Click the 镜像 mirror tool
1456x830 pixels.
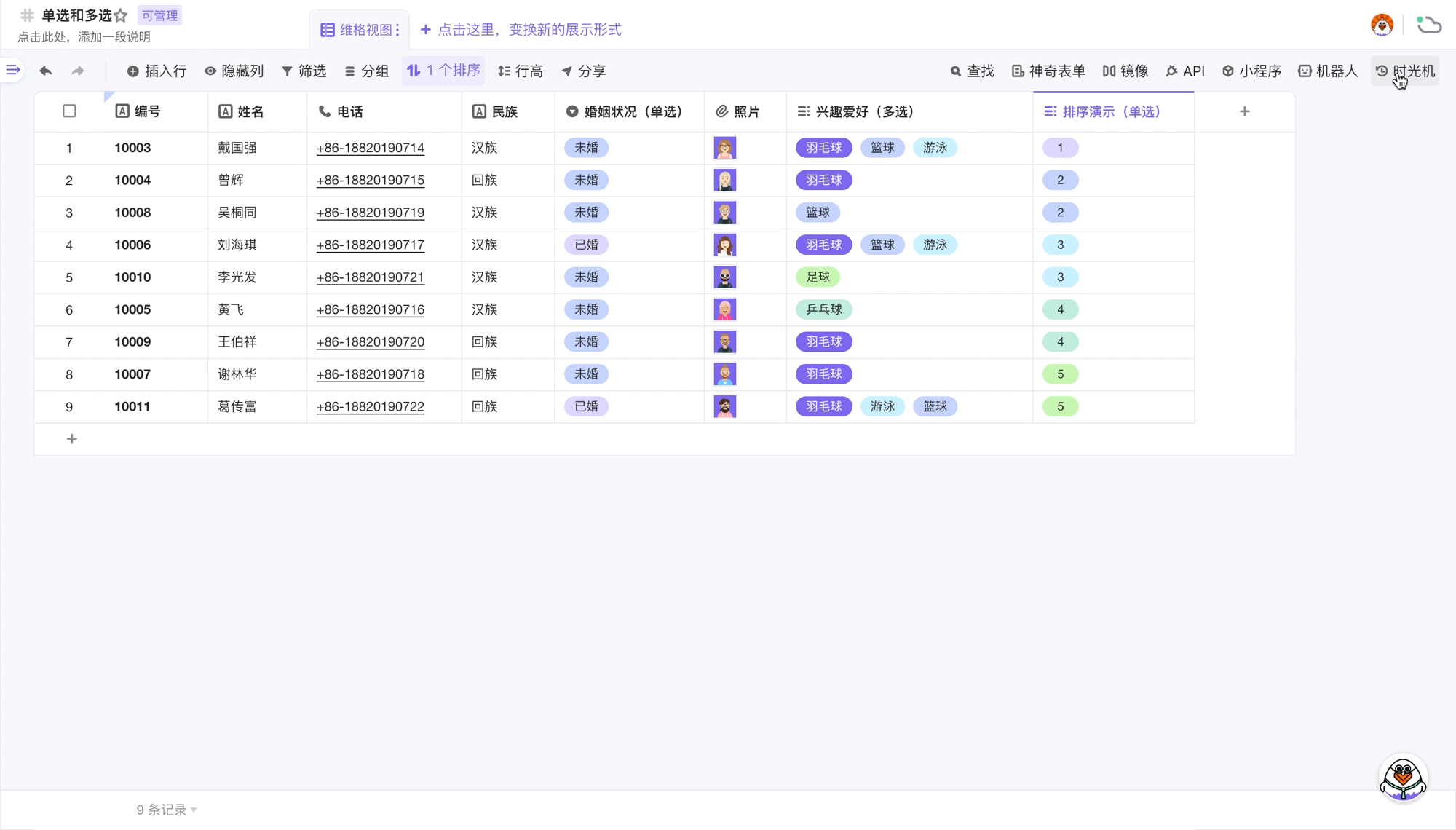1125,71
